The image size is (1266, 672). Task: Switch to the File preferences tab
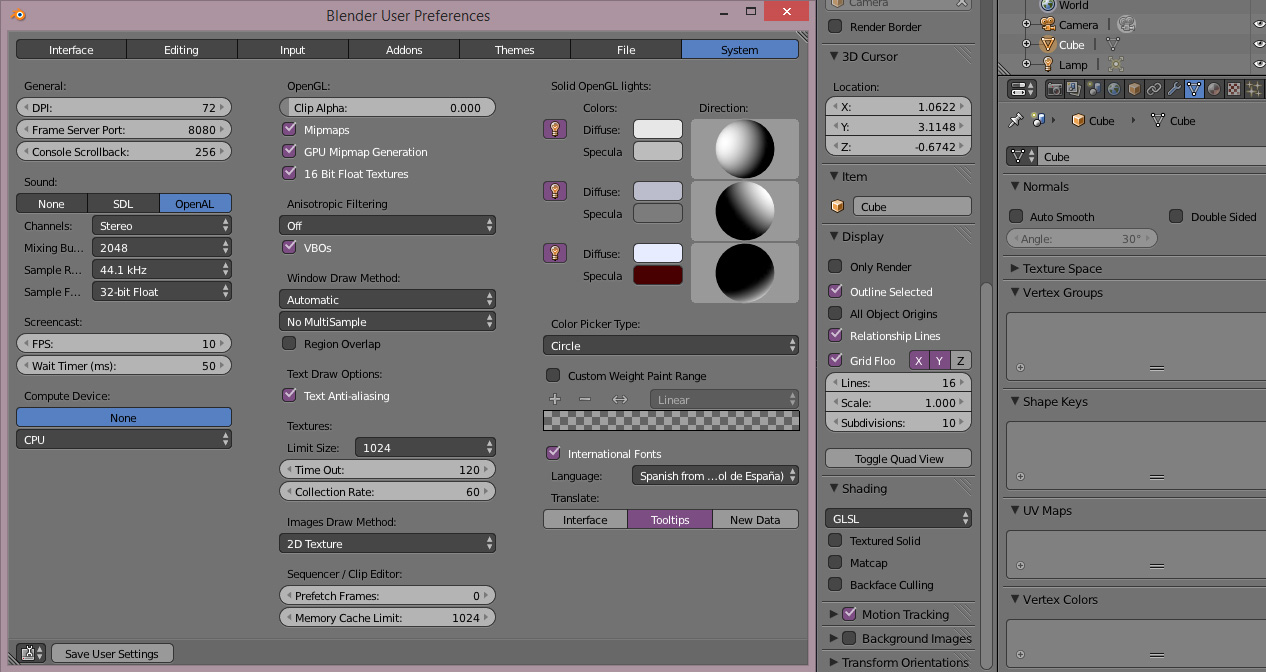coord(626,50)
